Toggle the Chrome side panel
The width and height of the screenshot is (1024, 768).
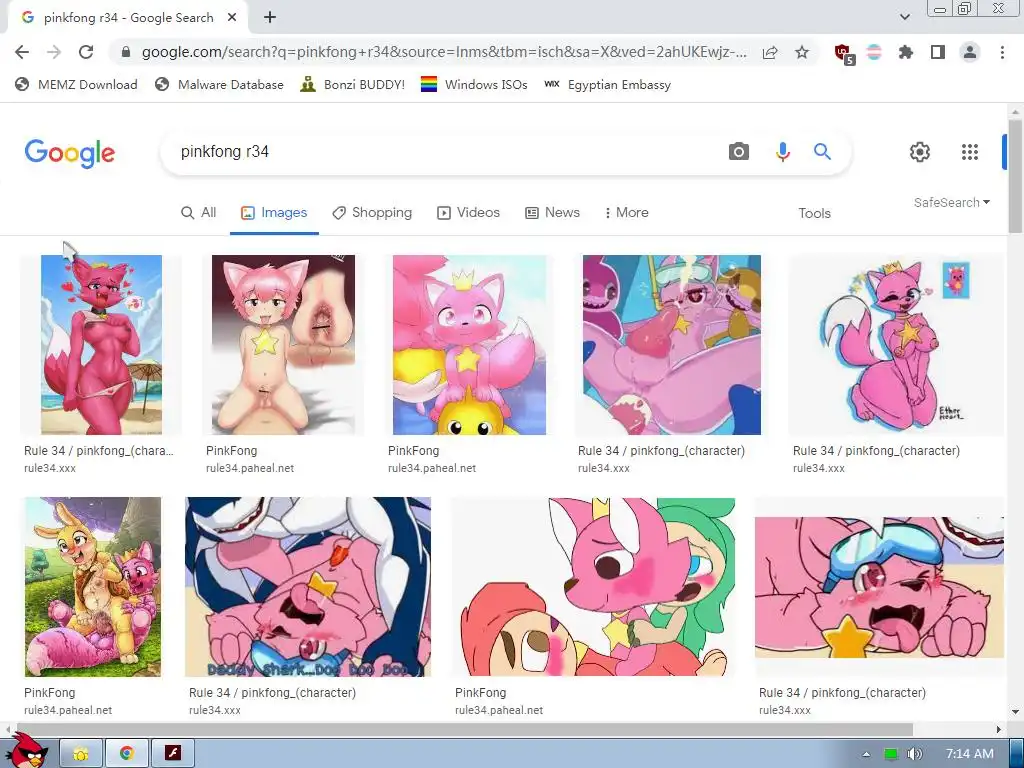click(938, 52)
